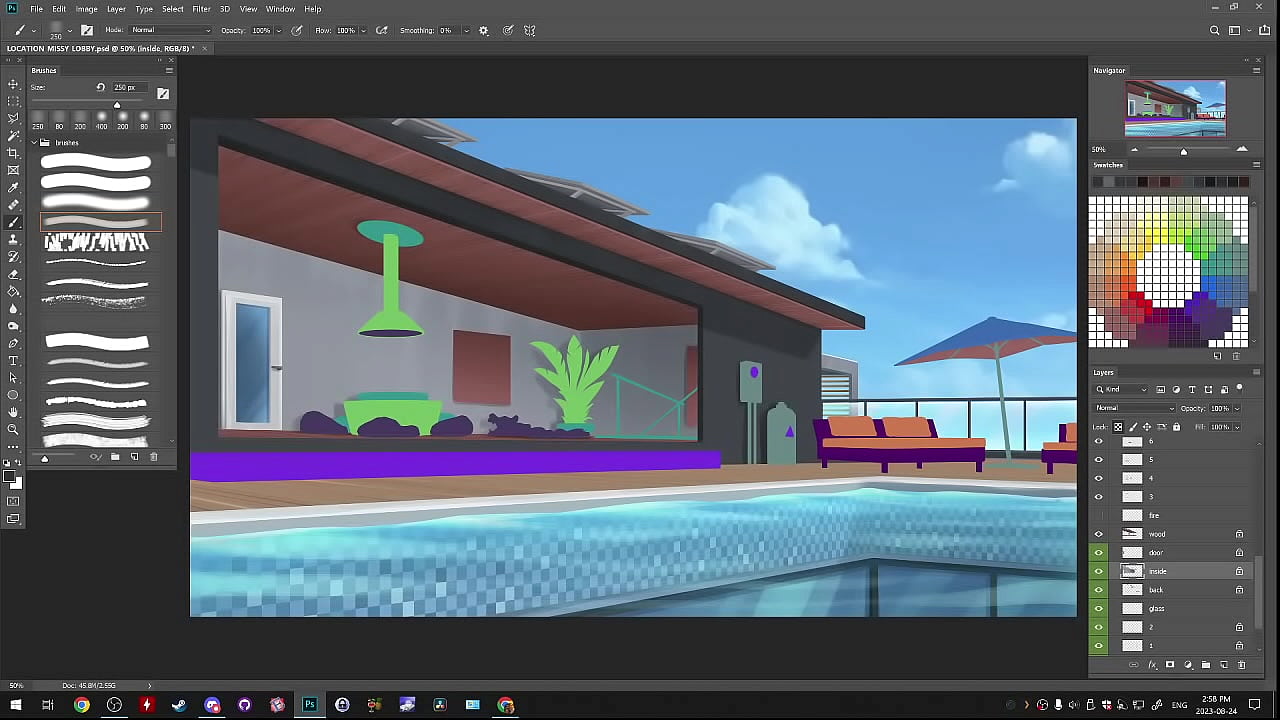Select the Crop tool
Screen dimensions: 1280x720
coord(13,153)
